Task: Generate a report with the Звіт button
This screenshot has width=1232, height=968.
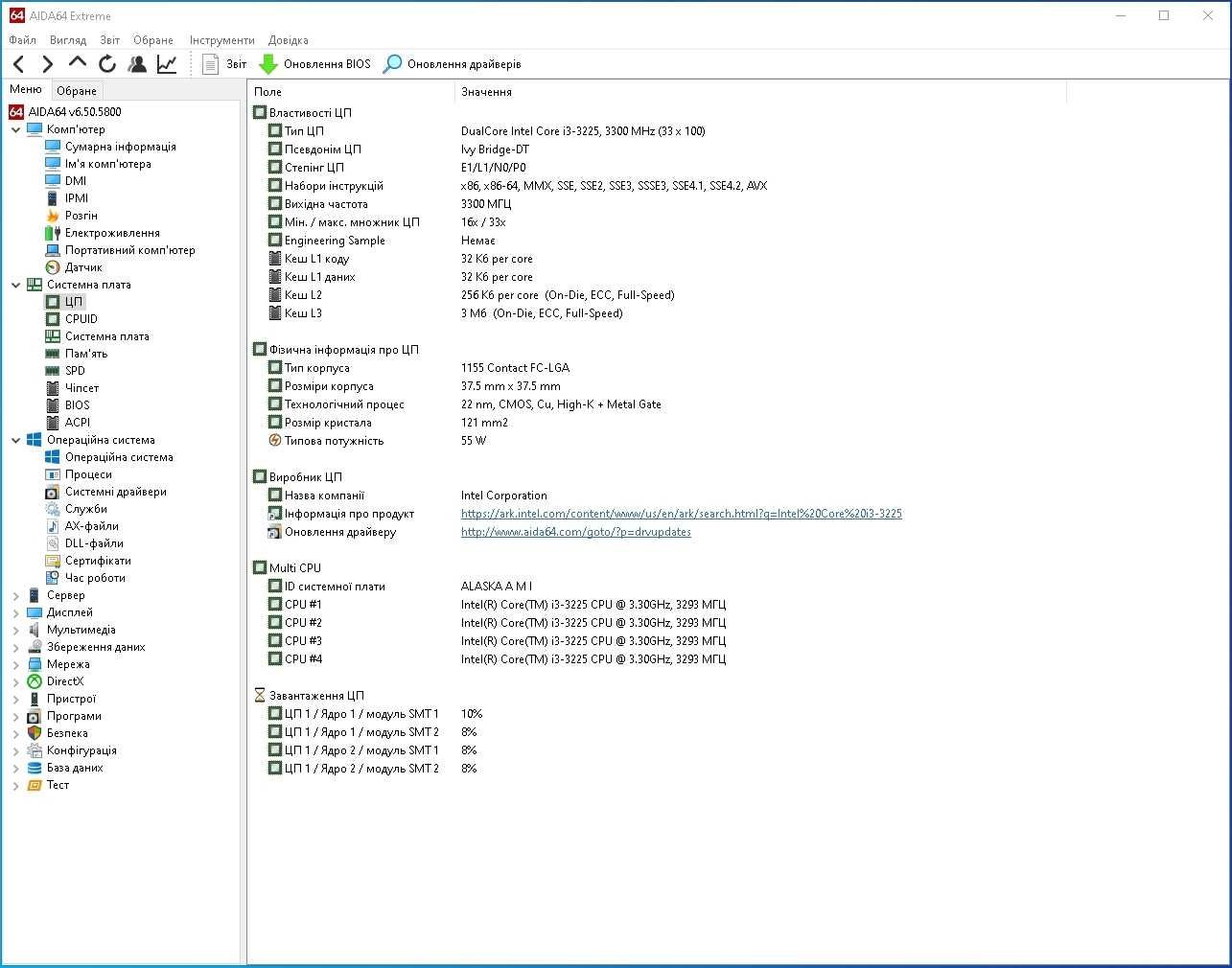Action: click(x=224, y=64)
